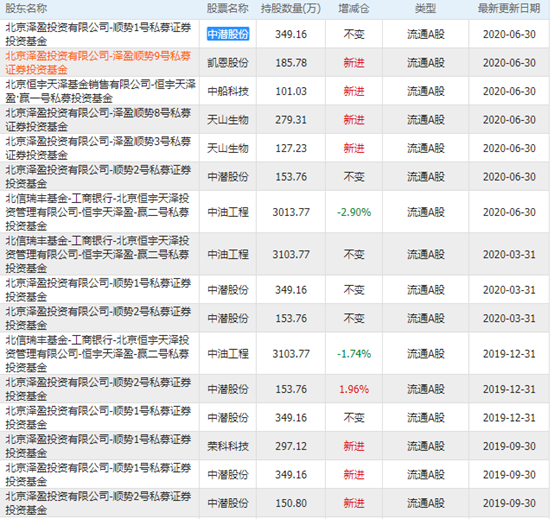Click date 2019-09-30 in the 150.80 row

pos(509,503)
